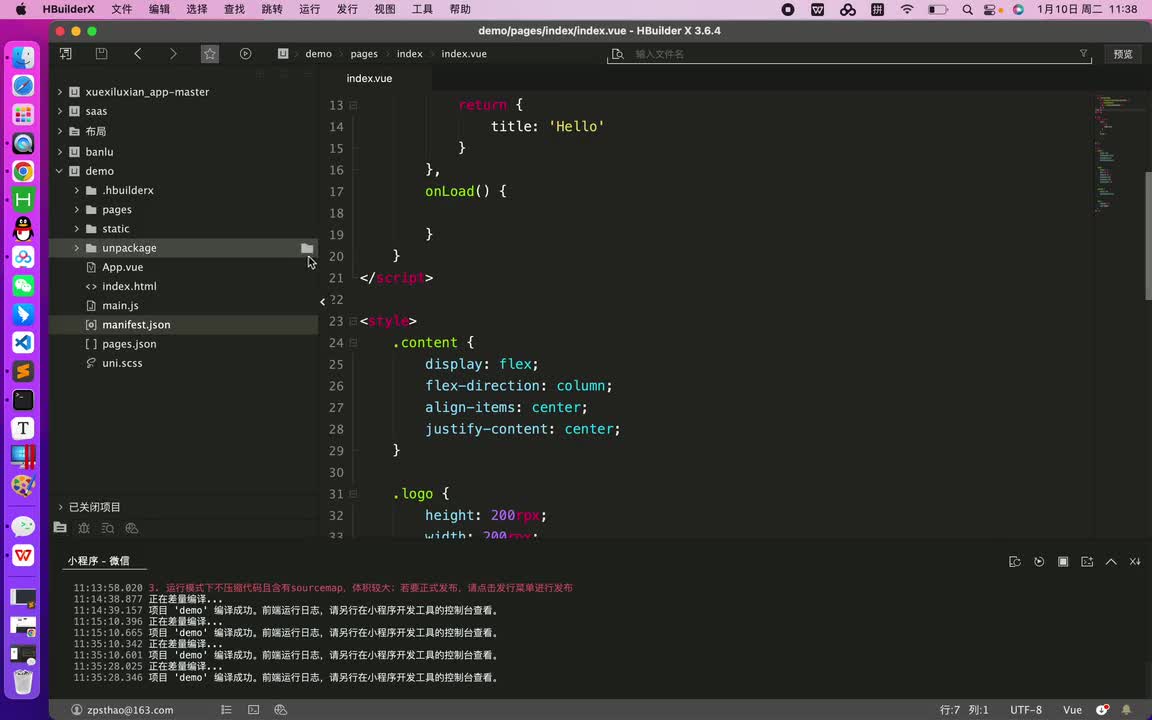Expand the static folder
Screen dimensions: 1152x720
(x=76, y=228)
